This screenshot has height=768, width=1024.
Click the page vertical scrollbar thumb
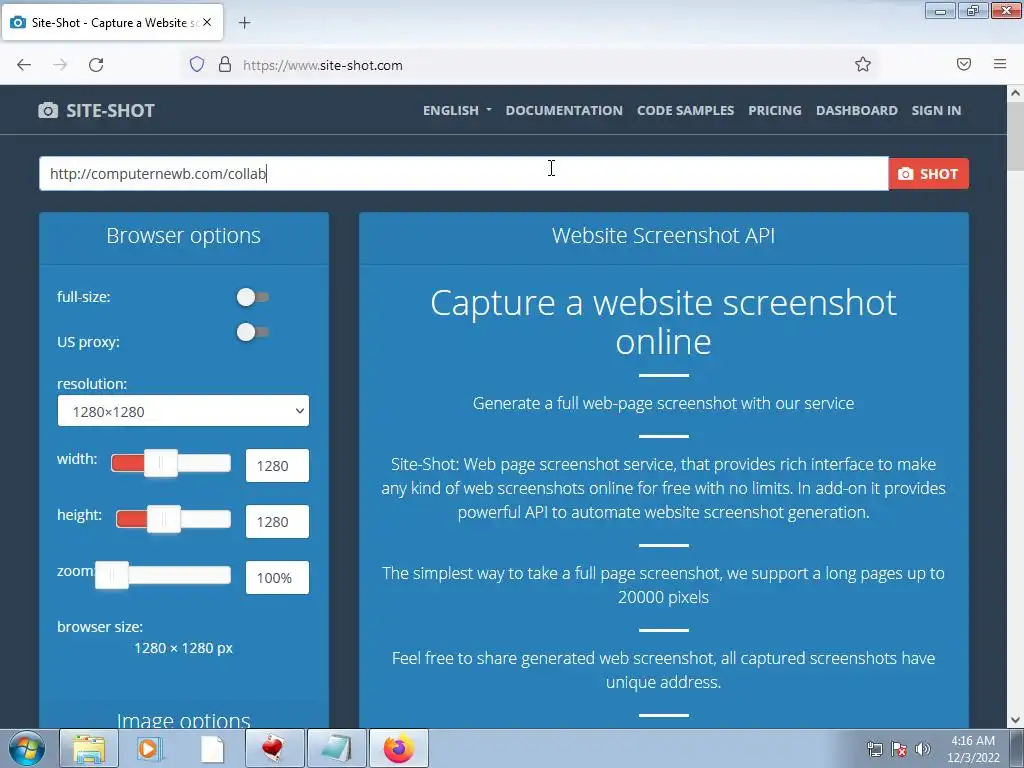1016,137
